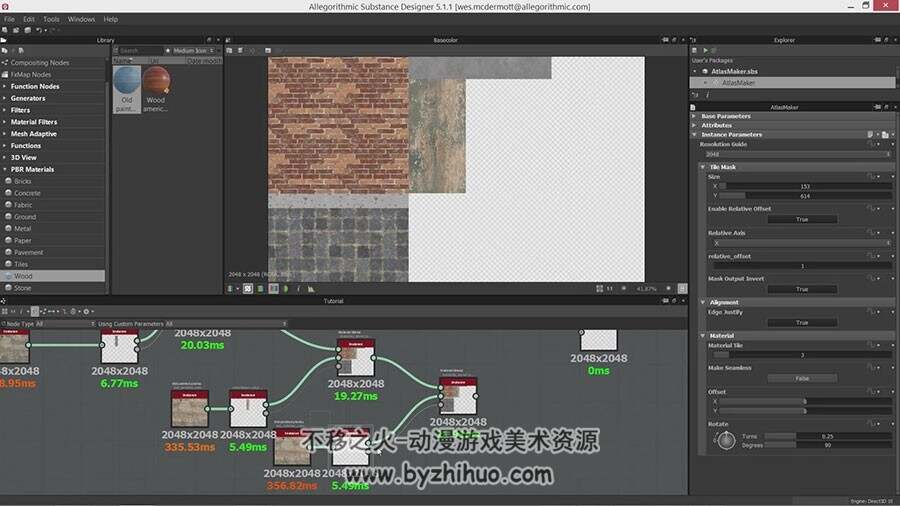Select Old painted planks material thumbnail
The height and width of the screenshot is (506, 900).
127,89
